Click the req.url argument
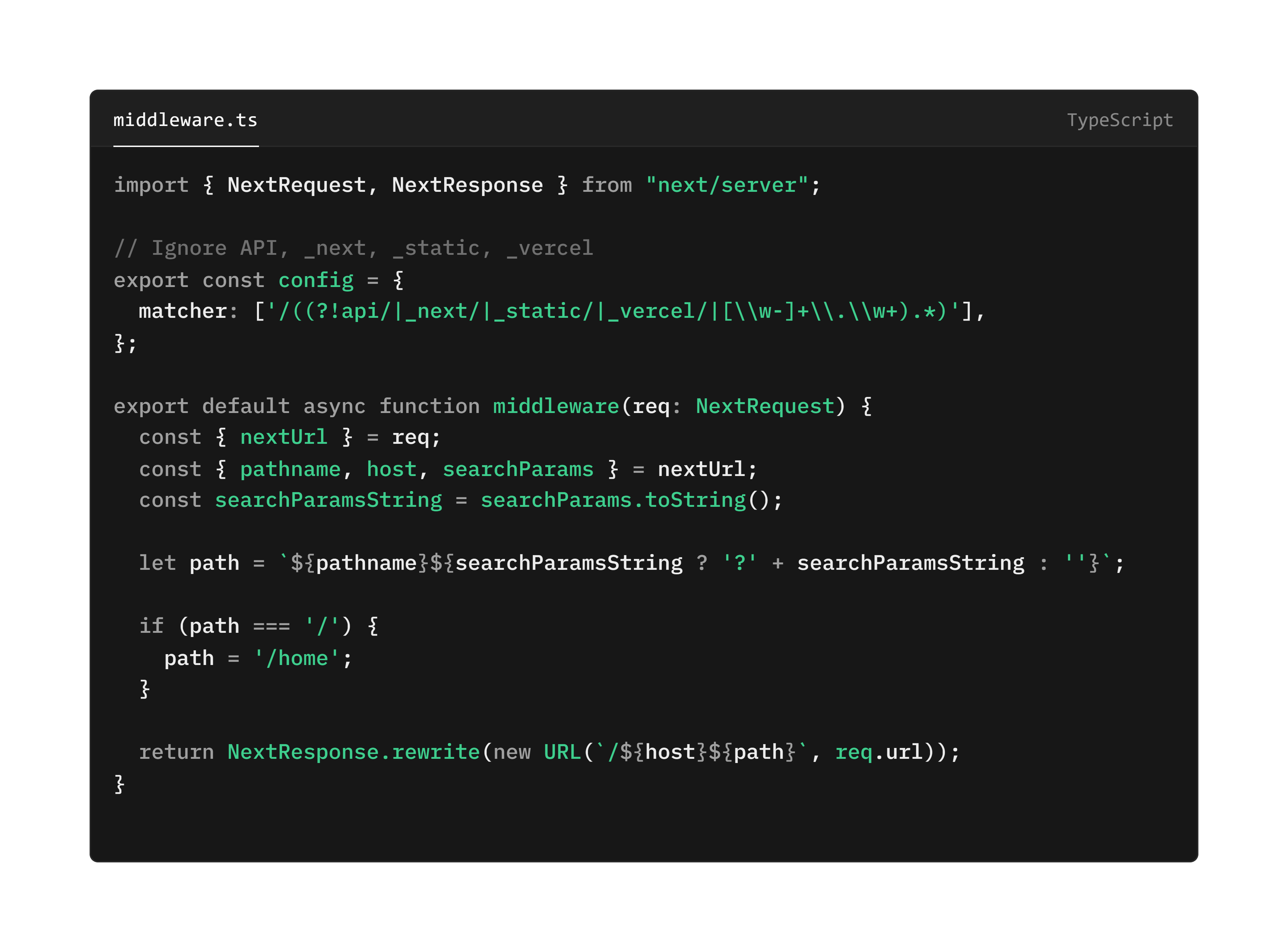This screenshot has width=1288, height=952. click(876, 751)
